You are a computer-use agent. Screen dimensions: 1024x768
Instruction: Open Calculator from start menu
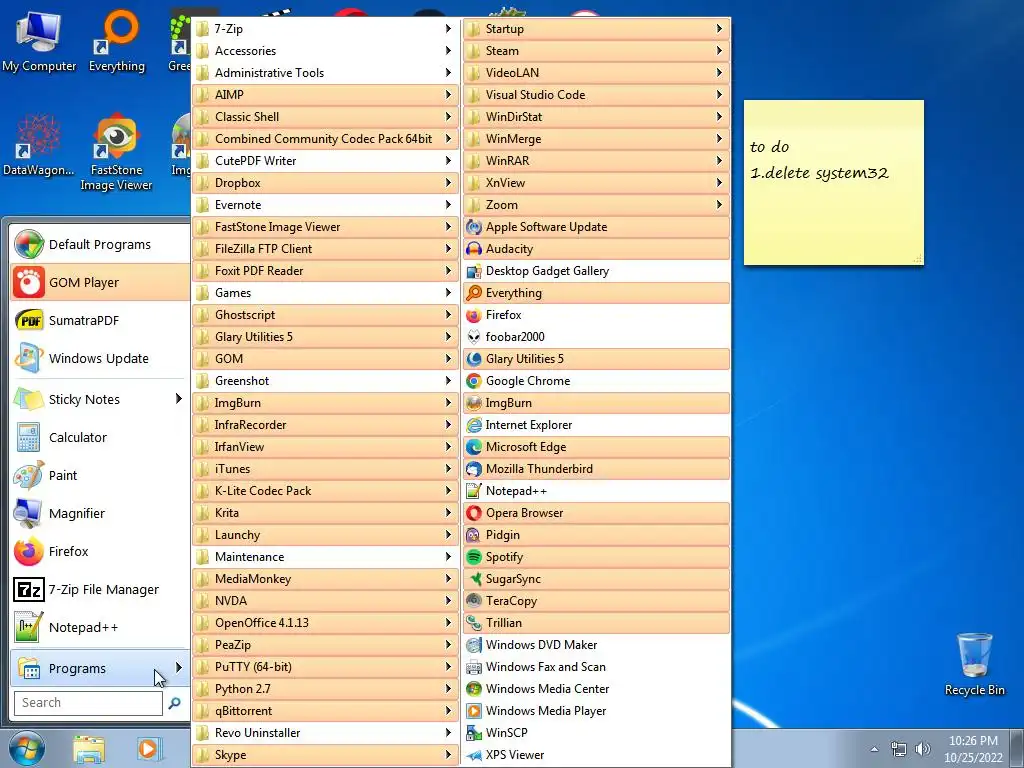(100, 438)
